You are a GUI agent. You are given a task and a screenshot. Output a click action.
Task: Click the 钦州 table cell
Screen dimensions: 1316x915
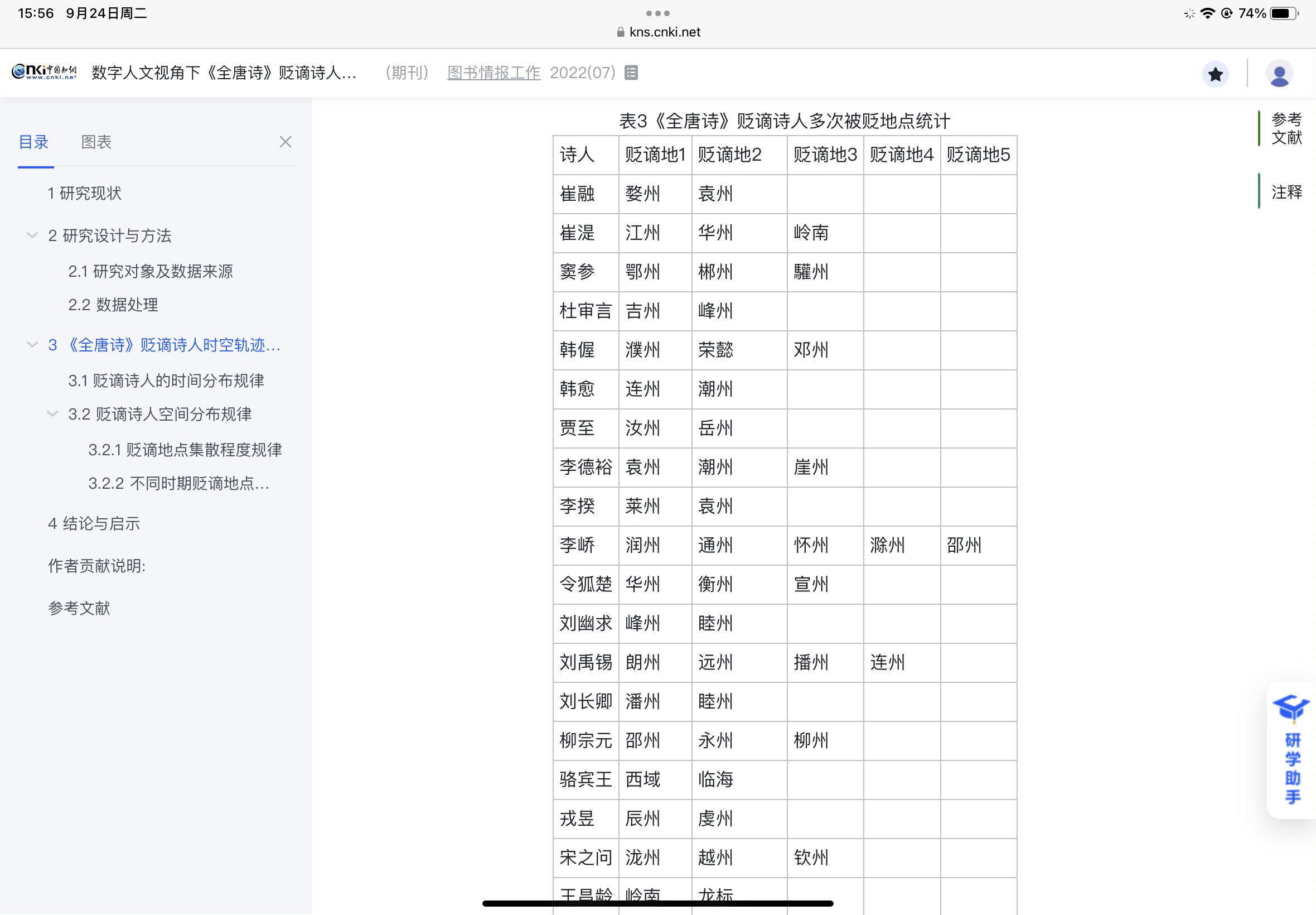(x=825, y=858)
